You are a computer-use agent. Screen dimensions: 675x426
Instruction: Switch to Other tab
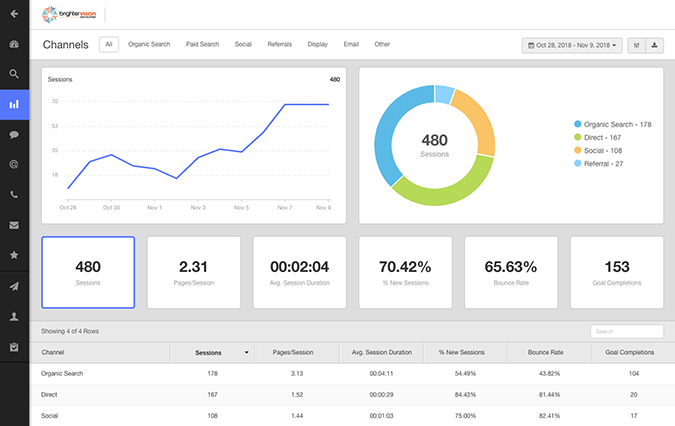pos(382,44)
